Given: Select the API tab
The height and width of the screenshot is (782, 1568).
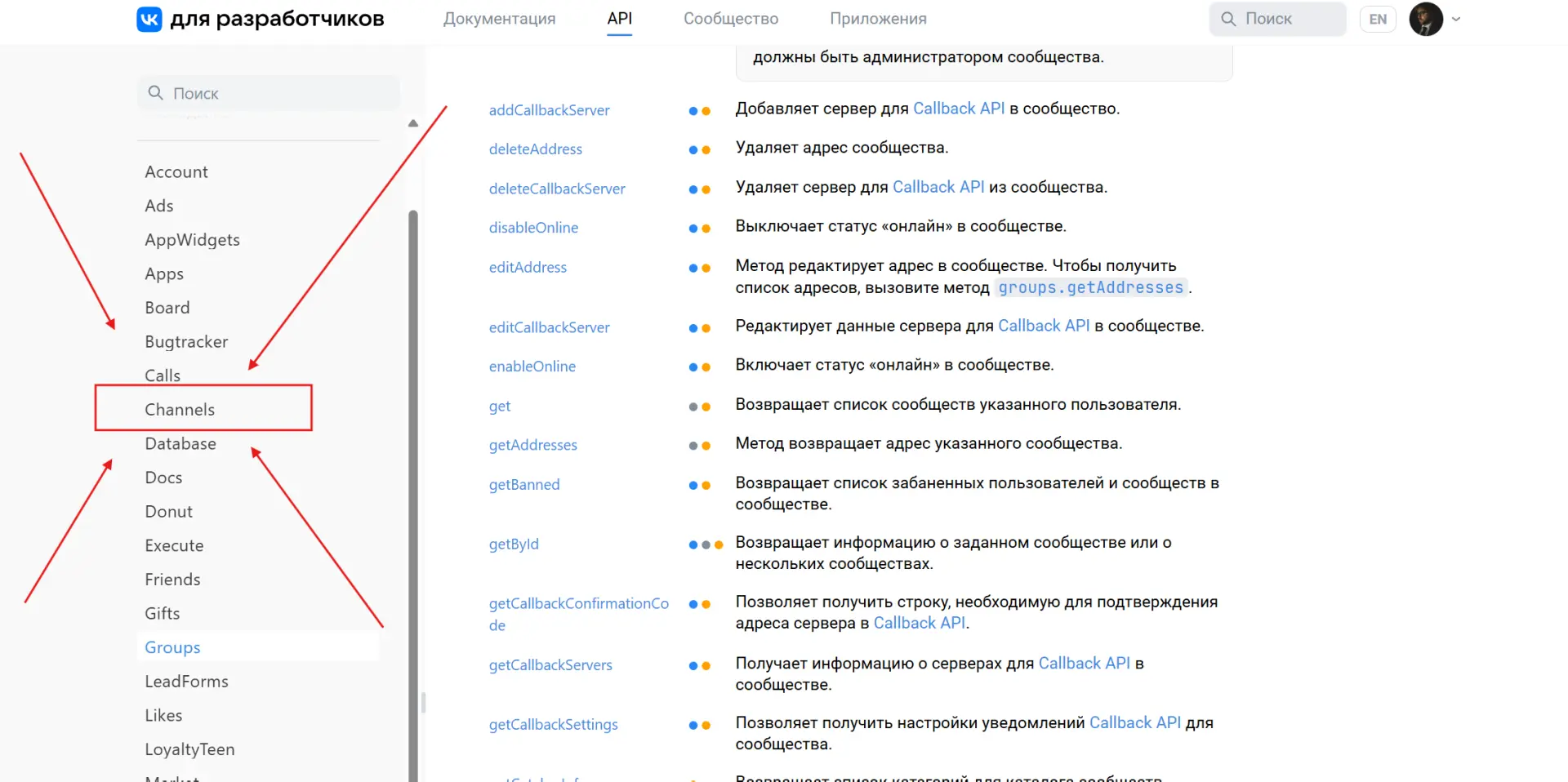Looking at the screenshot, I should click(x=620, y=19).
